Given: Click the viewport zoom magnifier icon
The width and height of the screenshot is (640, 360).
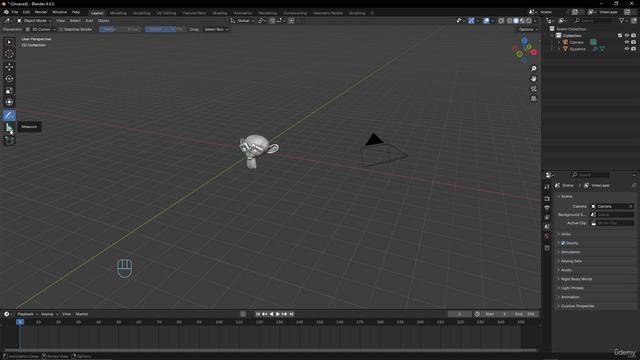Looking at the screenshot, I should tap(533, 68).
